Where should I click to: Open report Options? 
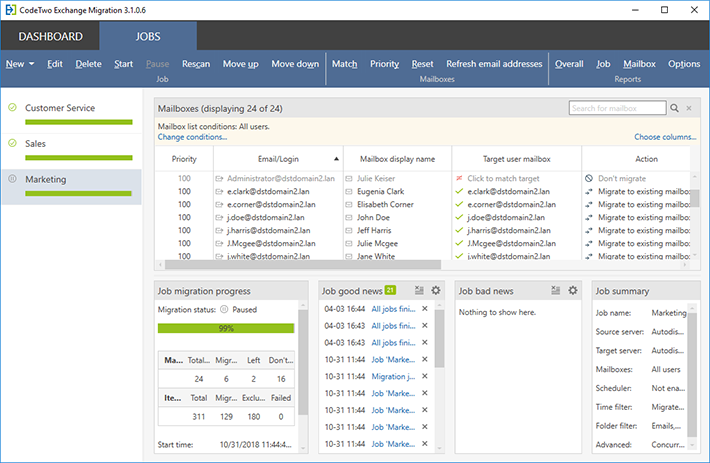[684, 64]
